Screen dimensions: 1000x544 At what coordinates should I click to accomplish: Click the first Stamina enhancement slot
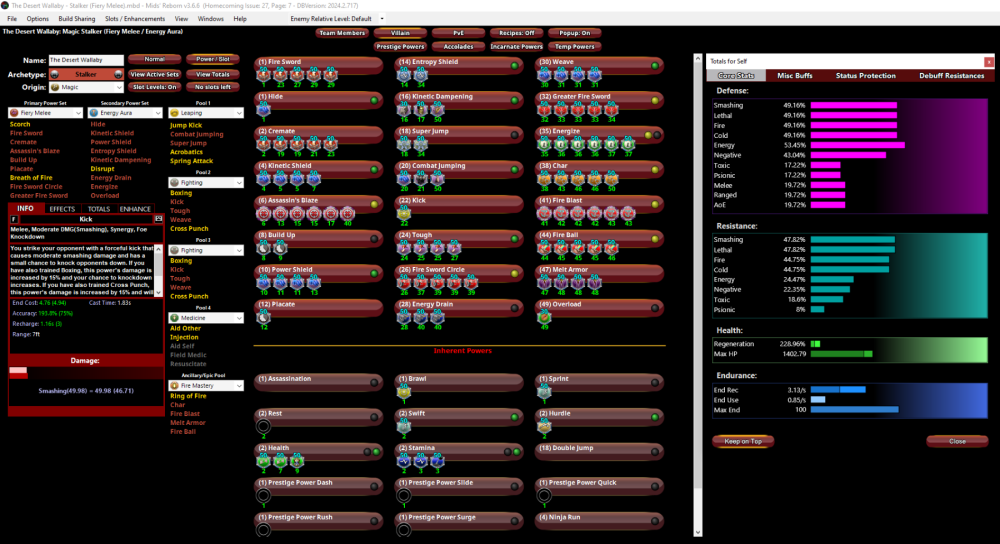(x=404, y=460)
